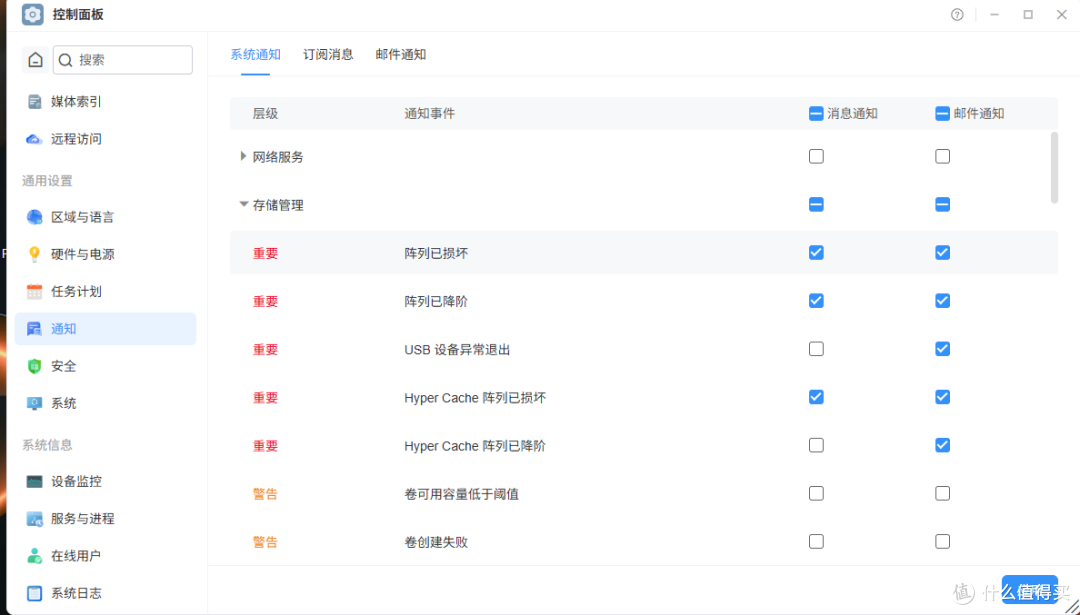
Task: Click the 通知 message icon in sidebar
Action: (34, 329)
